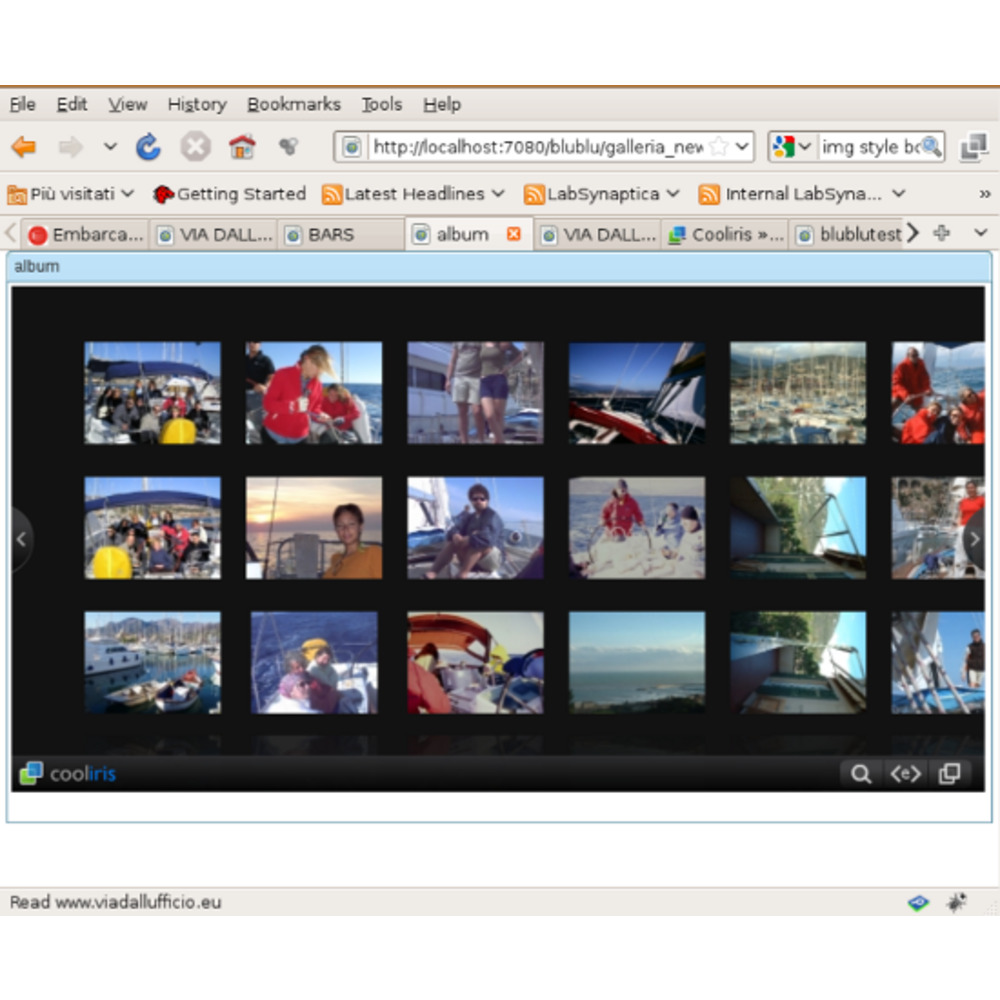
Task: Expand the Più visitati bookmark folder
Action: (x=70, y=194)
